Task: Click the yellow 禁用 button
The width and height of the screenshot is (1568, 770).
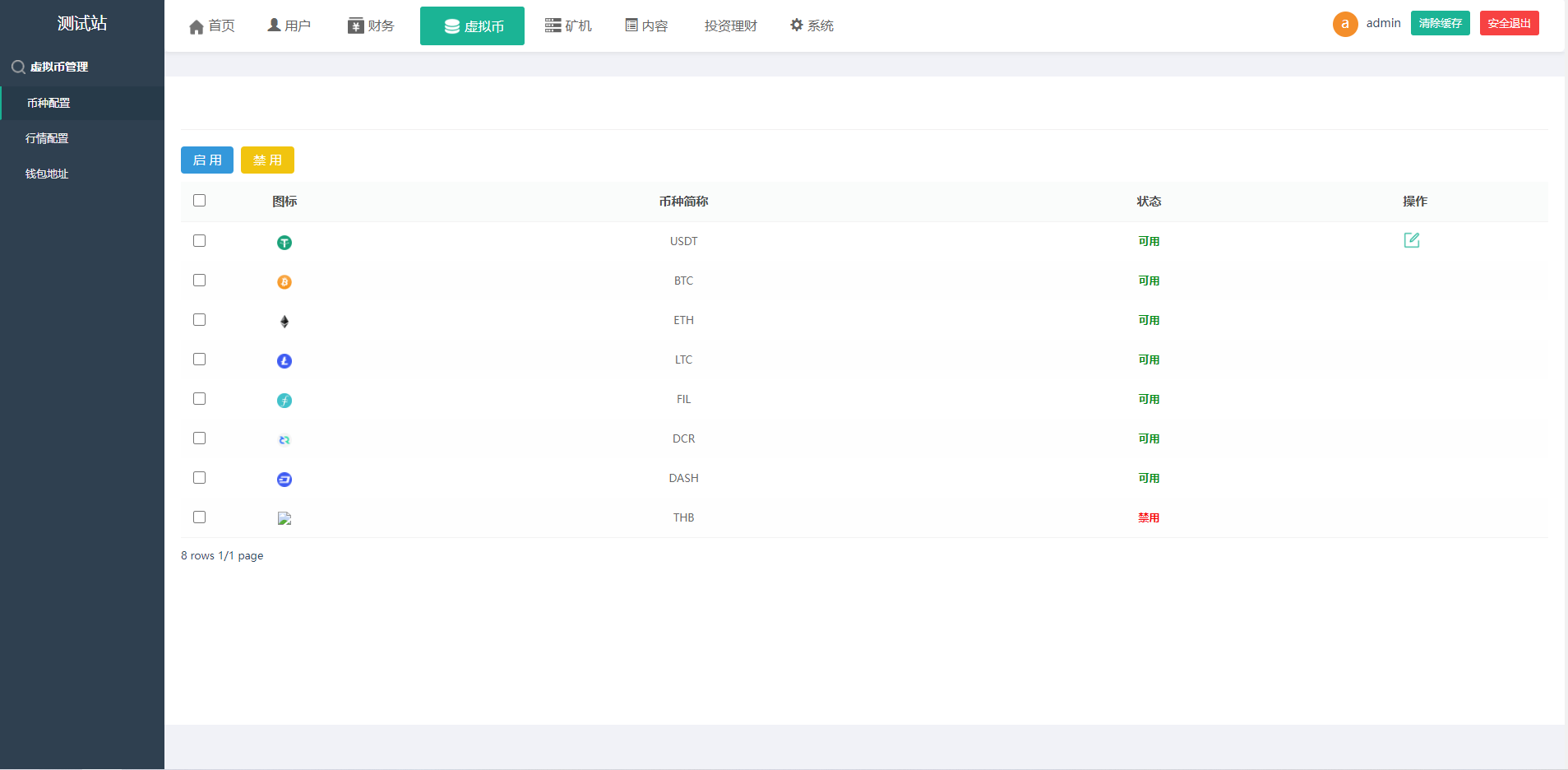Action: (x=267, y=160)
